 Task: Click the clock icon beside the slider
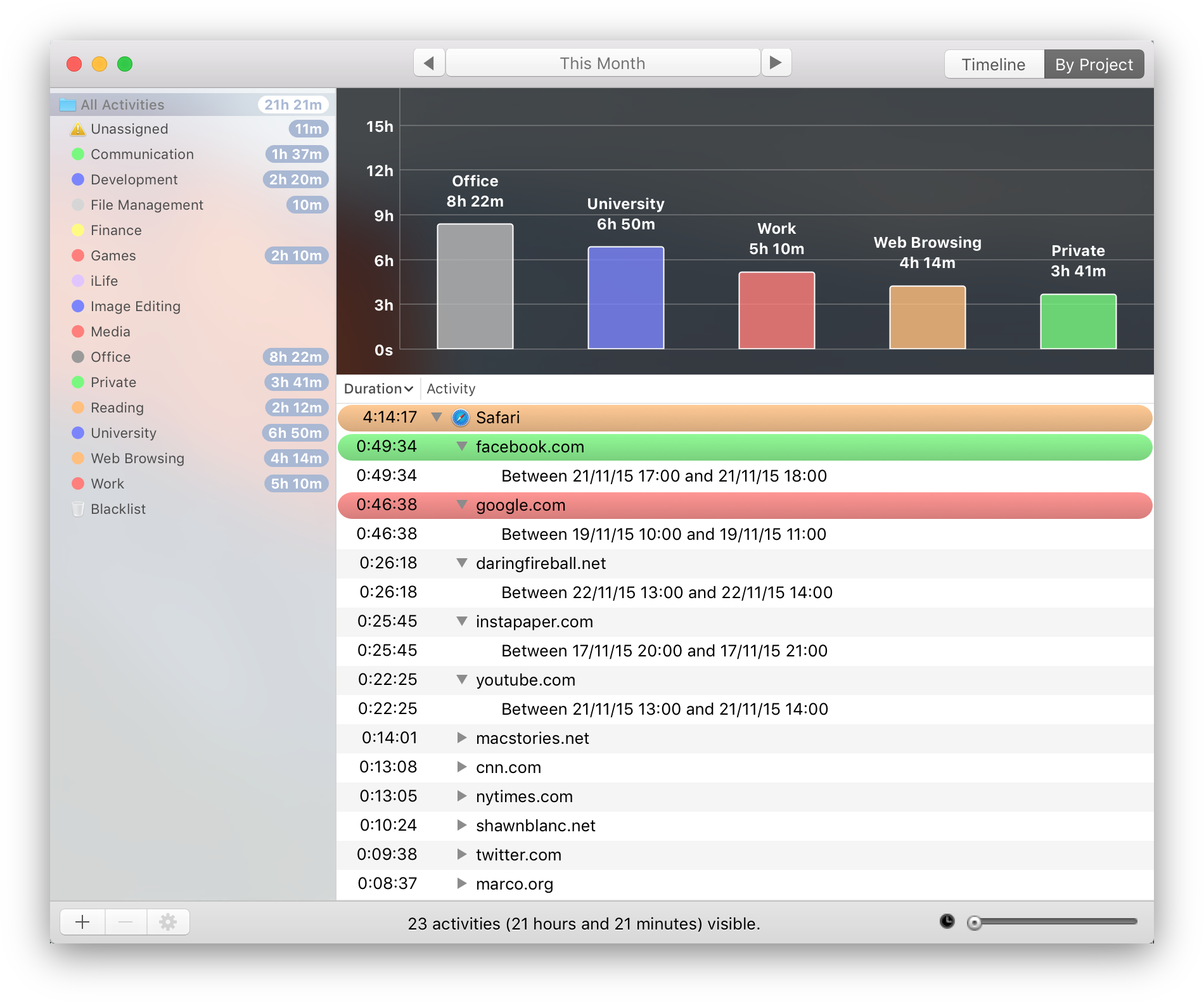coord(947,921)
